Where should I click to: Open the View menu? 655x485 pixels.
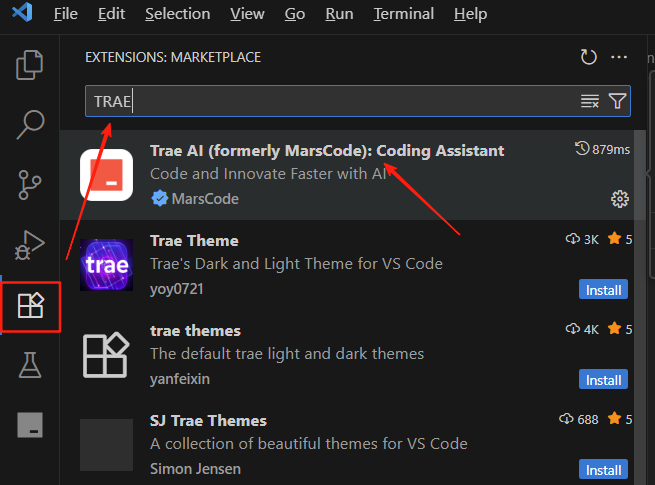coord(247,14)
